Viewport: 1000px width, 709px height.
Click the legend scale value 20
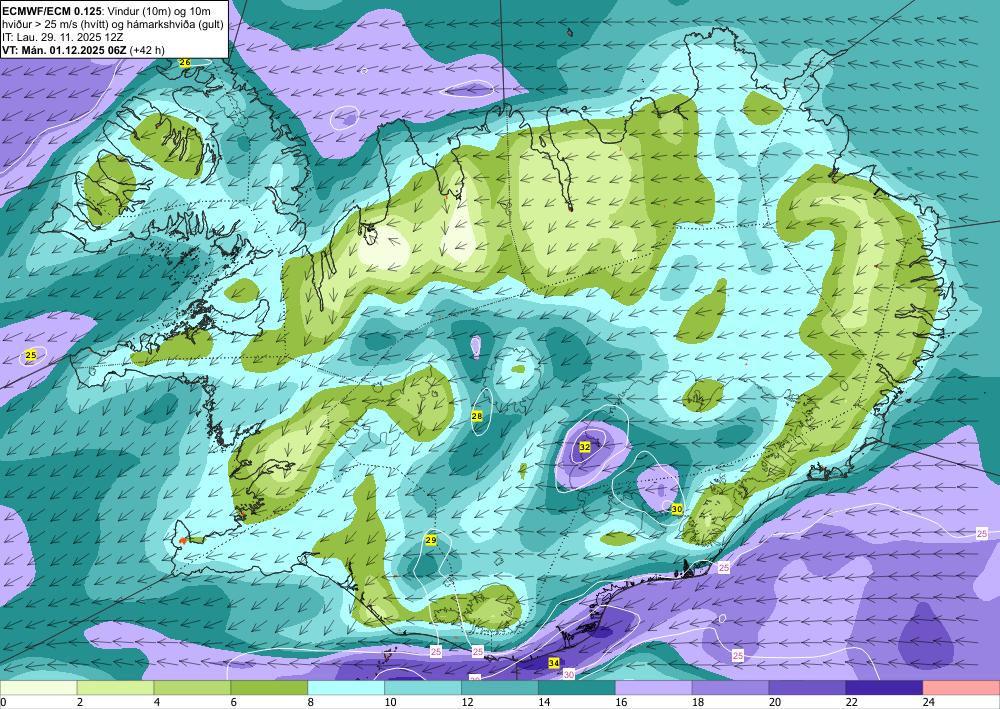(x=776, y=702)
